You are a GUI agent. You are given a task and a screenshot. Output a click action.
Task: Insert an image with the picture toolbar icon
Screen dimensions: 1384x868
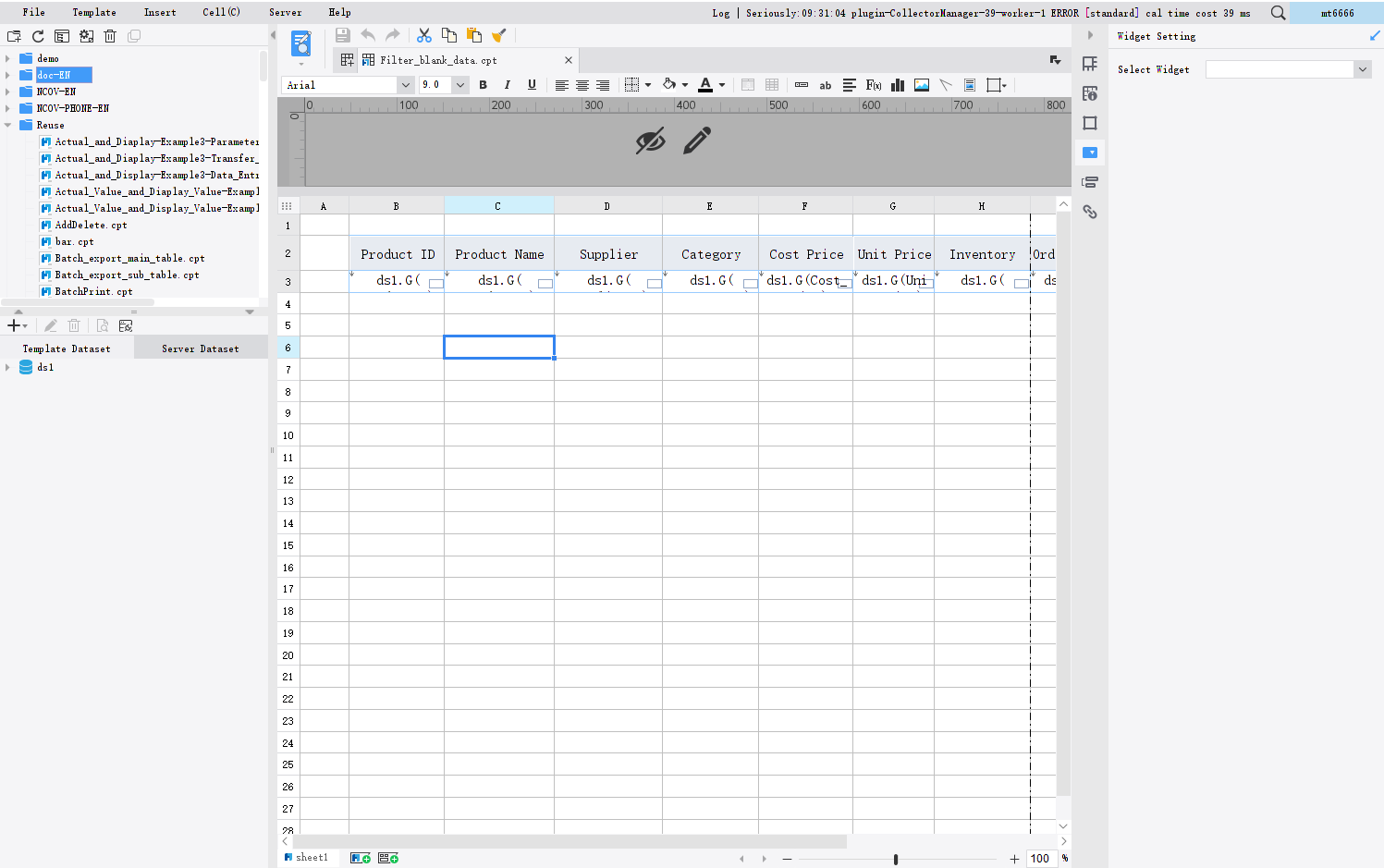[x=921, y=84]
